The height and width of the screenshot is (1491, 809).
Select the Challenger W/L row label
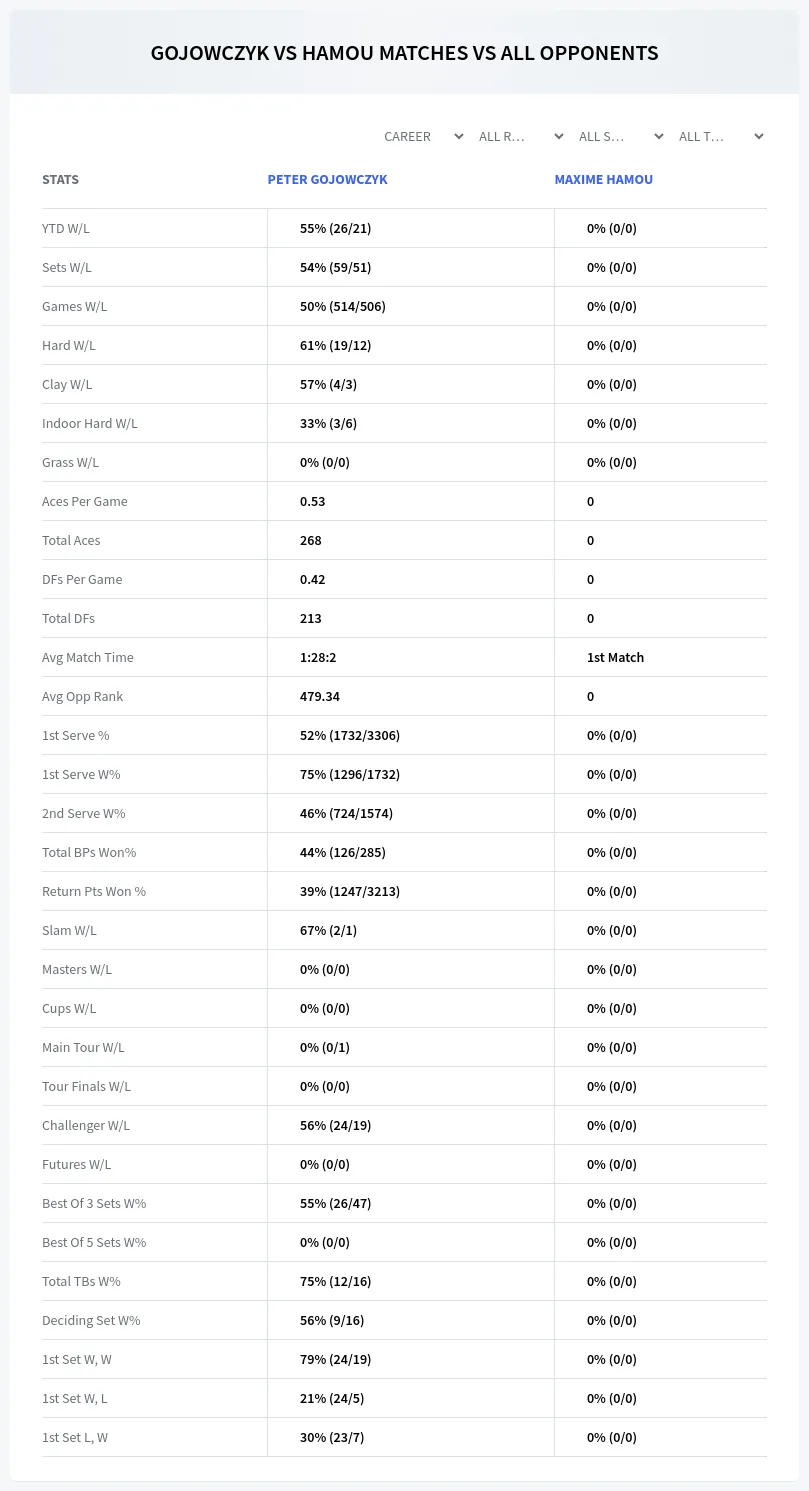[86, 1125]
